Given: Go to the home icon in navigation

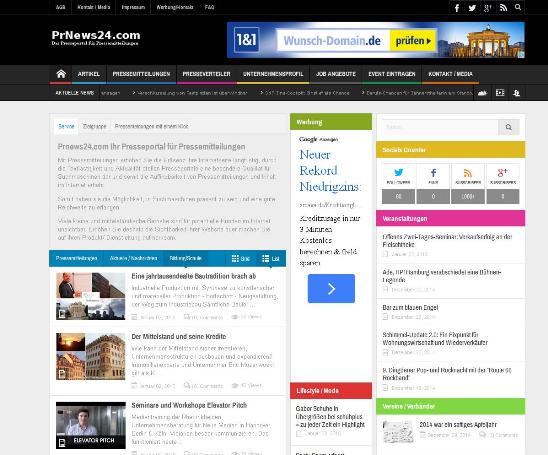Looking at the screenshot, I should [x=61, y=74].
